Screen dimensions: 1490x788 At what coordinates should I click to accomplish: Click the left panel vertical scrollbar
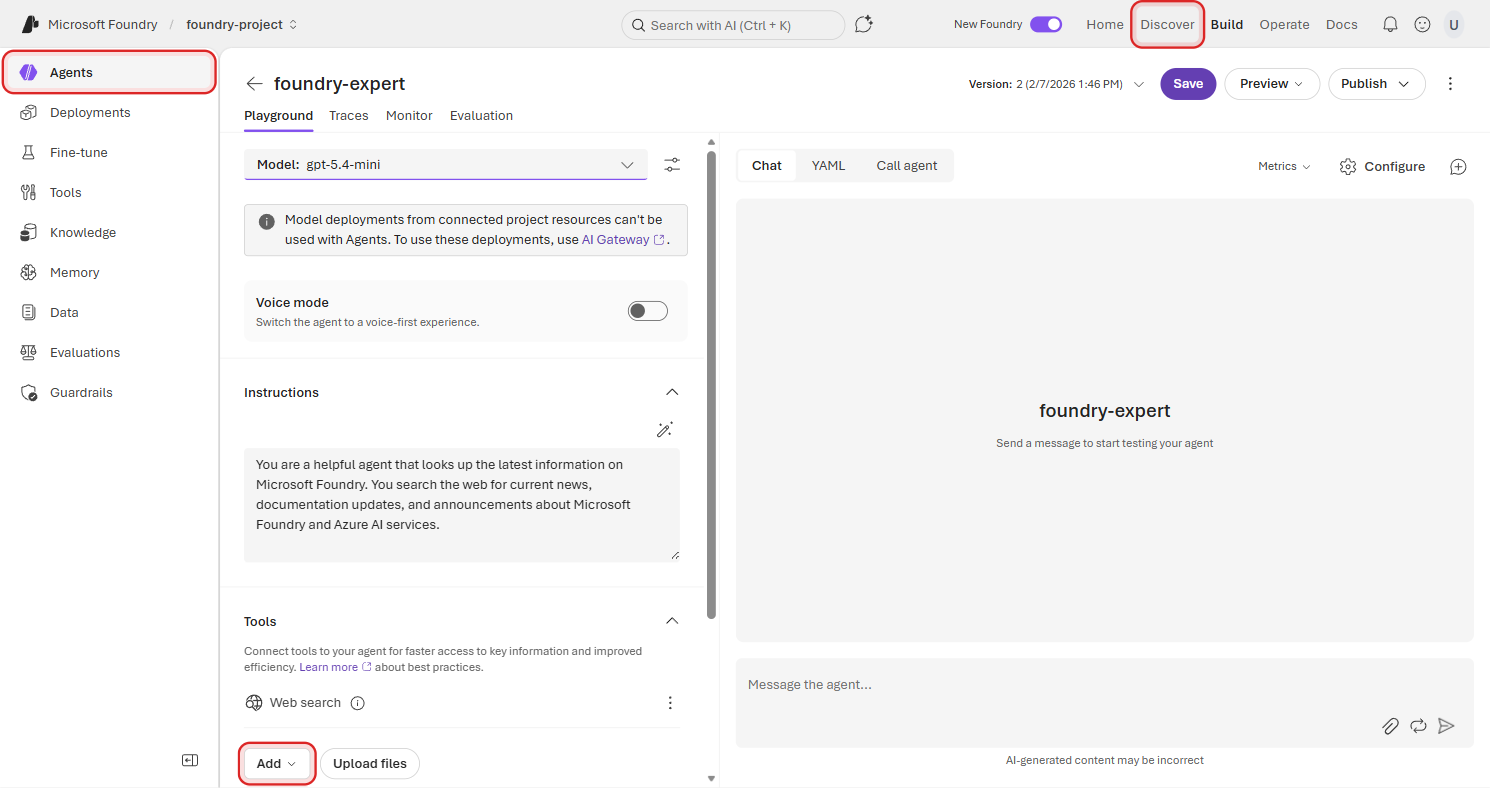tap(711, 385)
